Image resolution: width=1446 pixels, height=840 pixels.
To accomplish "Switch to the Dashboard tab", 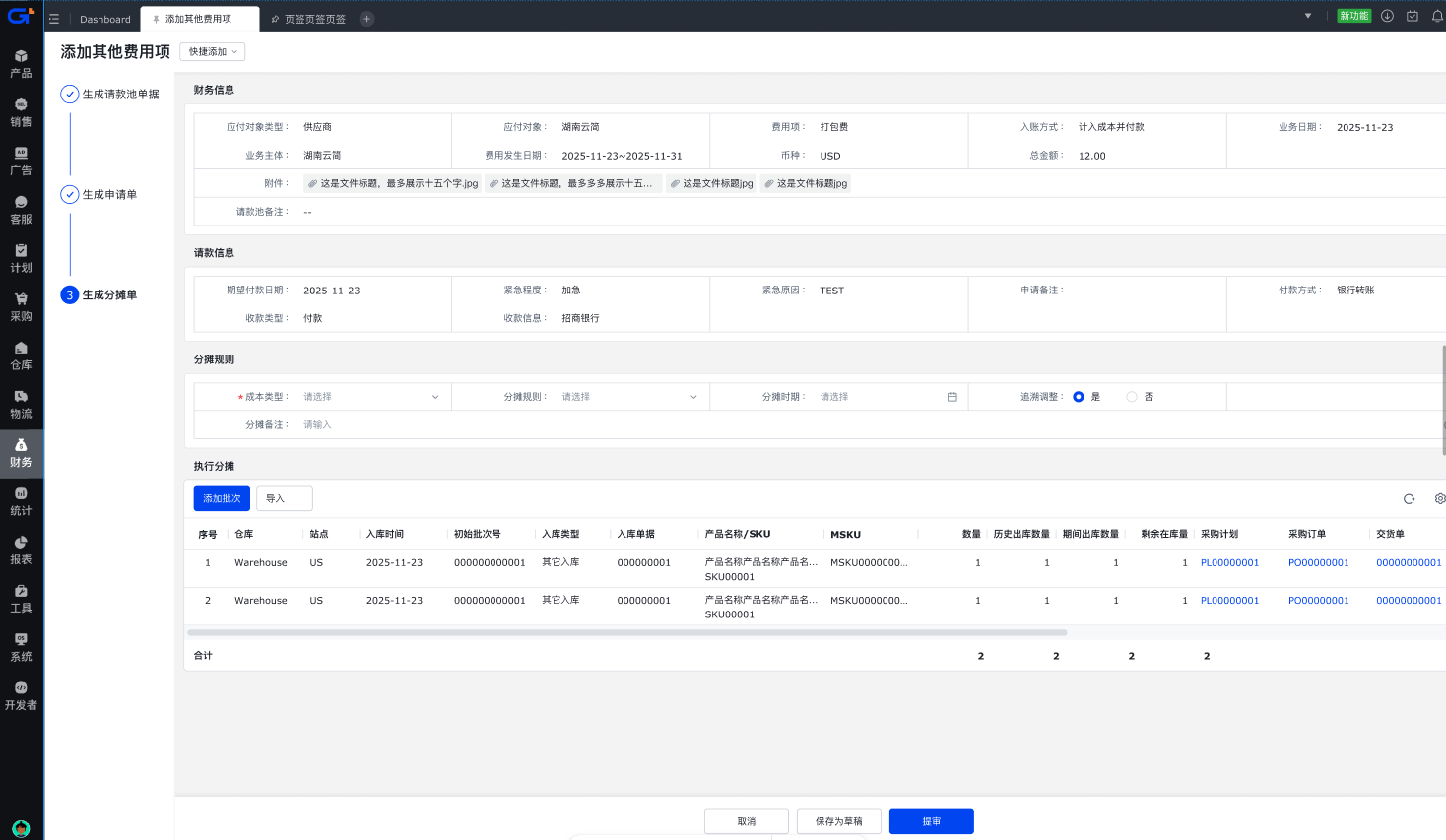I will pos(104,19).
